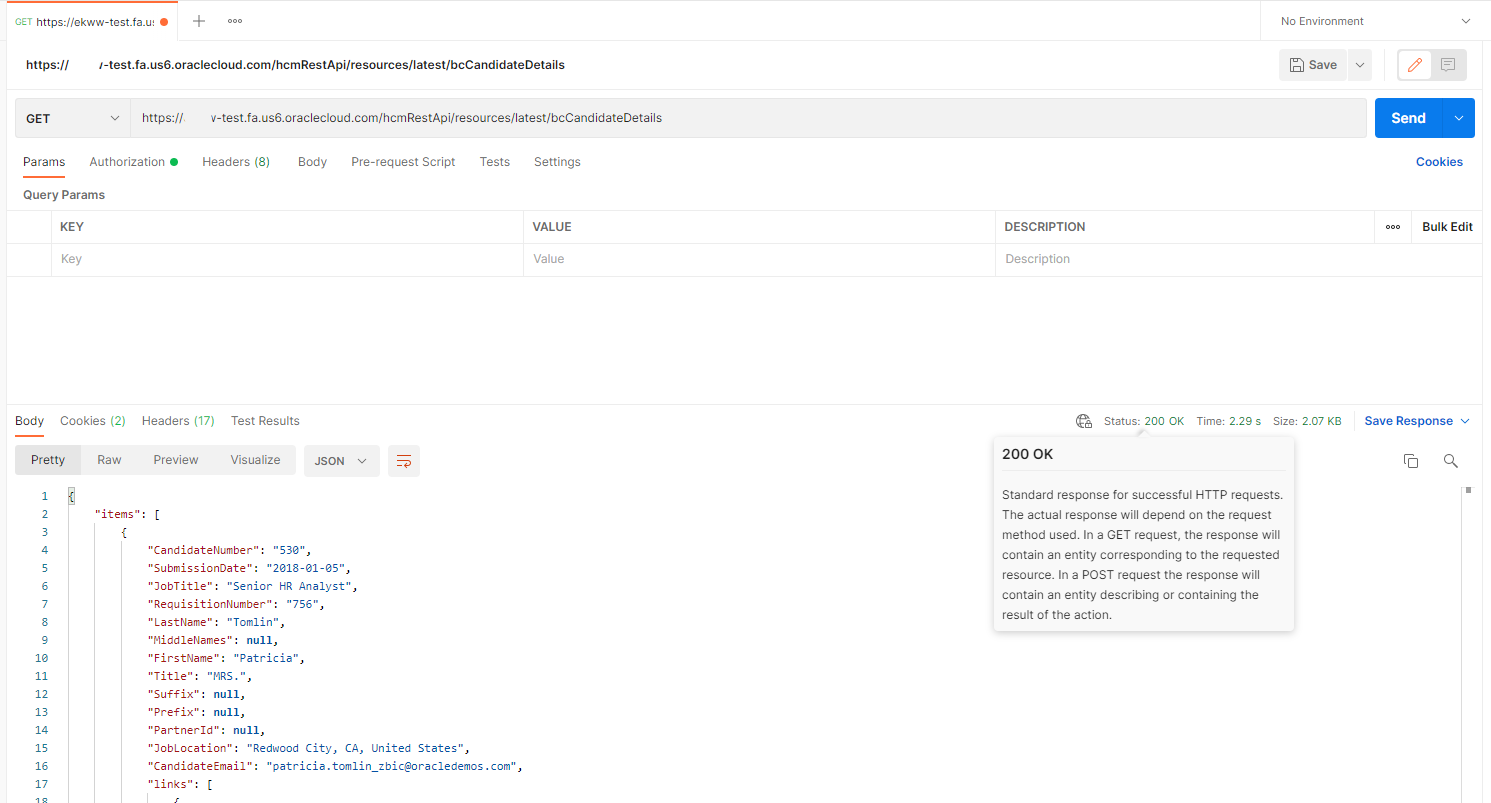Click the Send button
1491x803 pixels.
1407,117
